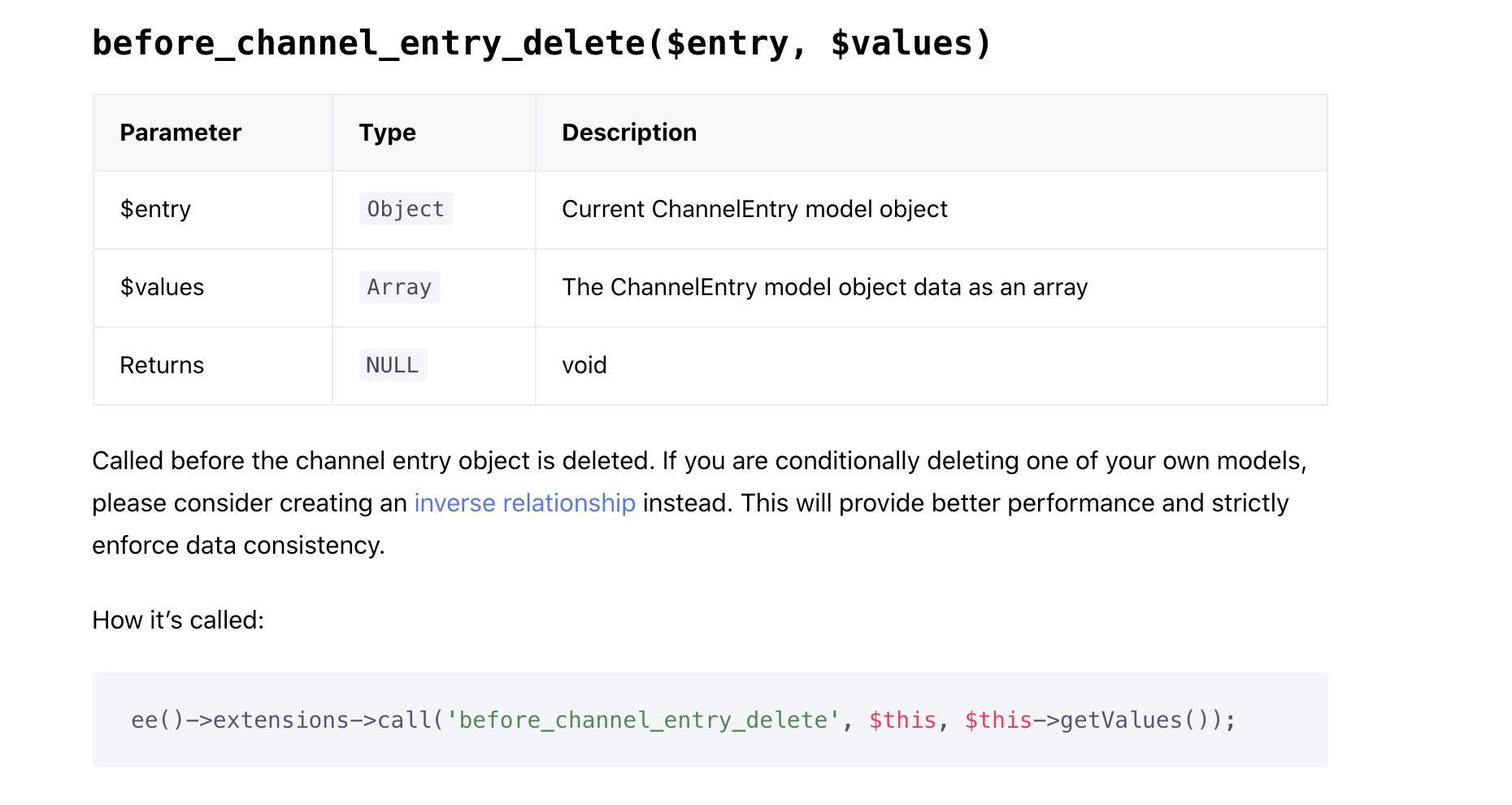Select the Array type badge
The width and height of the screenshot is (1512, 805).
pos(399,287)
